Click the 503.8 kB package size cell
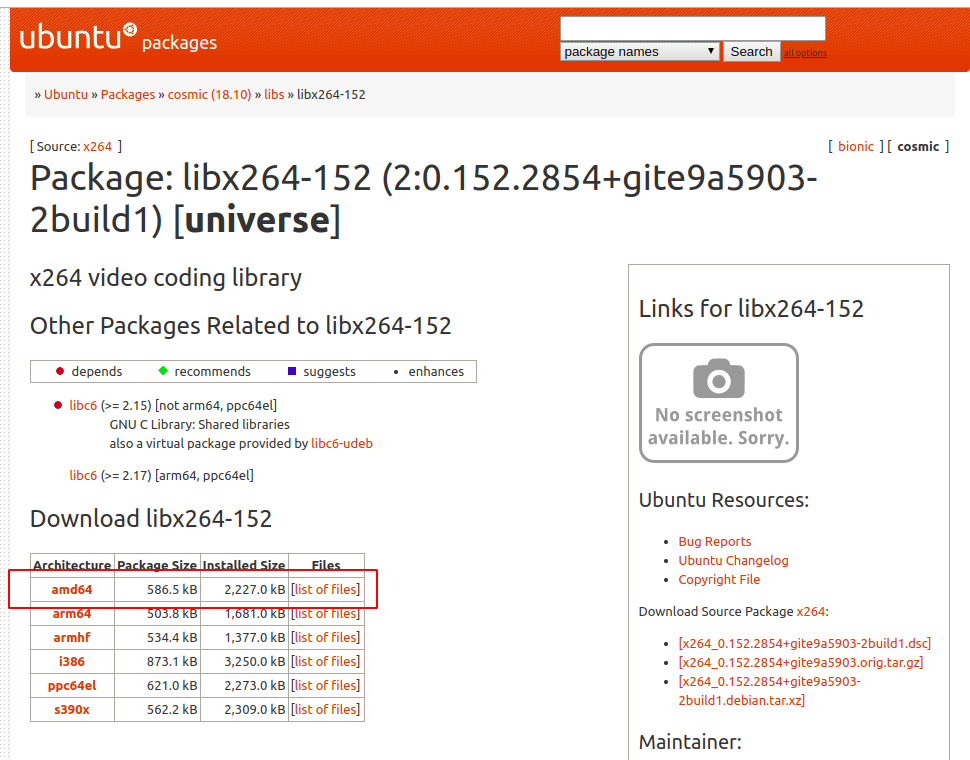The image size is (970, 760). pyautogui.click(x=158, y=613)
